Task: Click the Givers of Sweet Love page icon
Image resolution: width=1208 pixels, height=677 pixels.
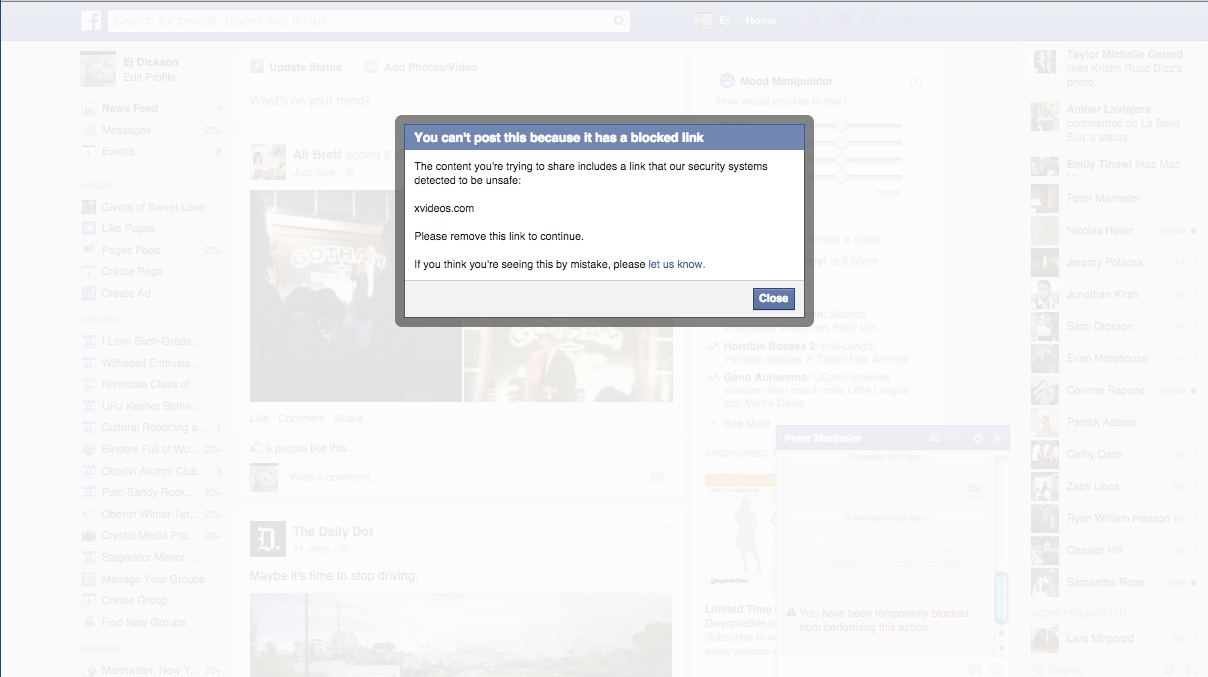Action: pyautogui.click(x=89, y=207)
